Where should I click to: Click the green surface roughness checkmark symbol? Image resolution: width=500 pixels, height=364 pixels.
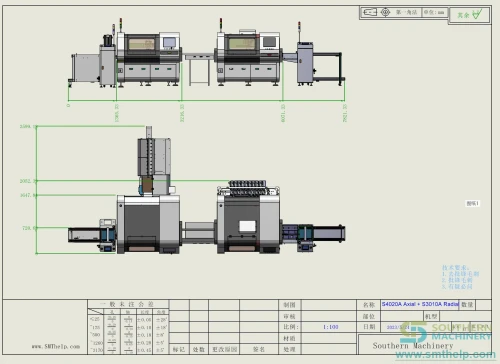(x=477, y=14)
